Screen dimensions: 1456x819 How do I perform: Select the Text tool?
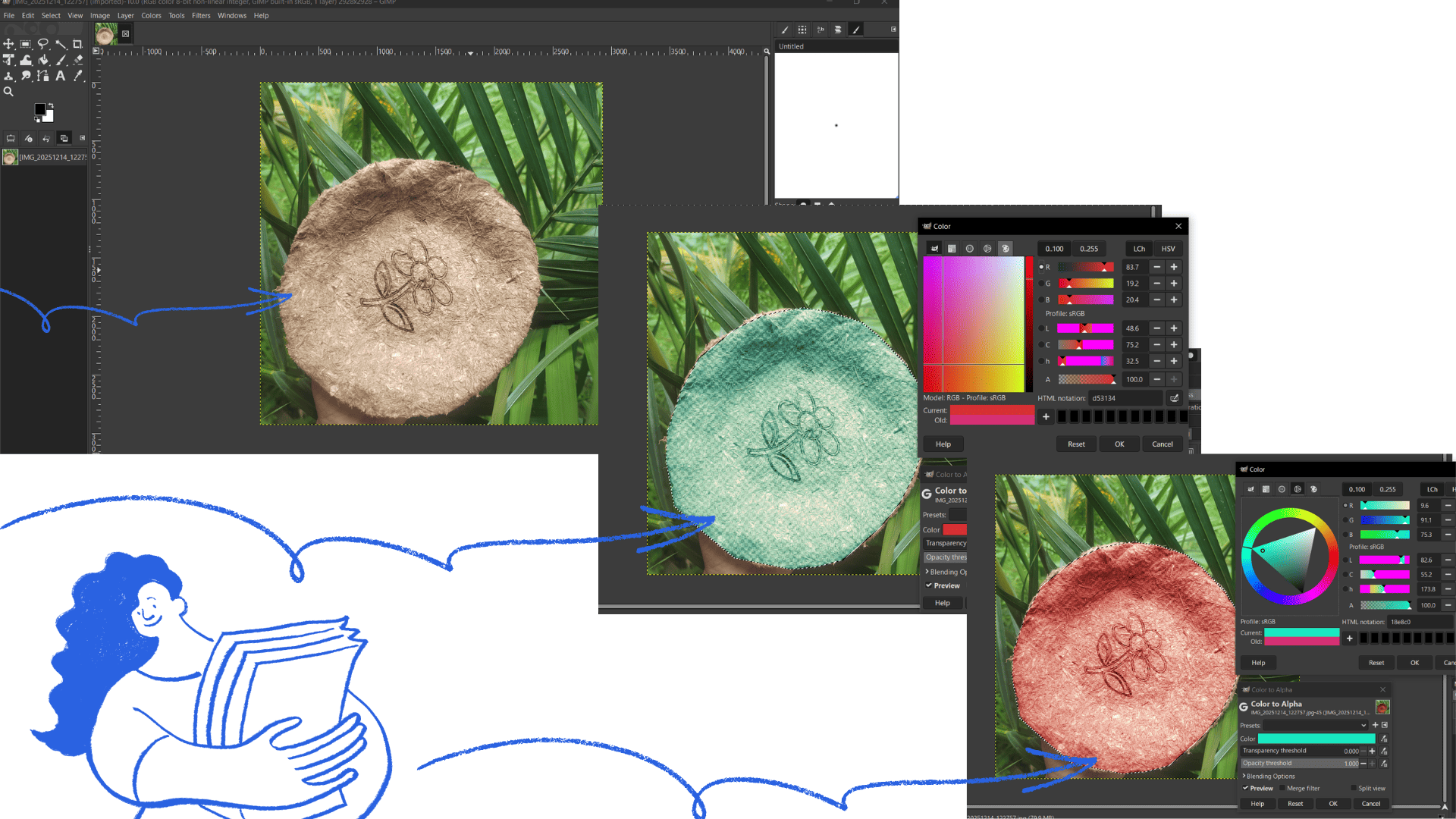60,76
